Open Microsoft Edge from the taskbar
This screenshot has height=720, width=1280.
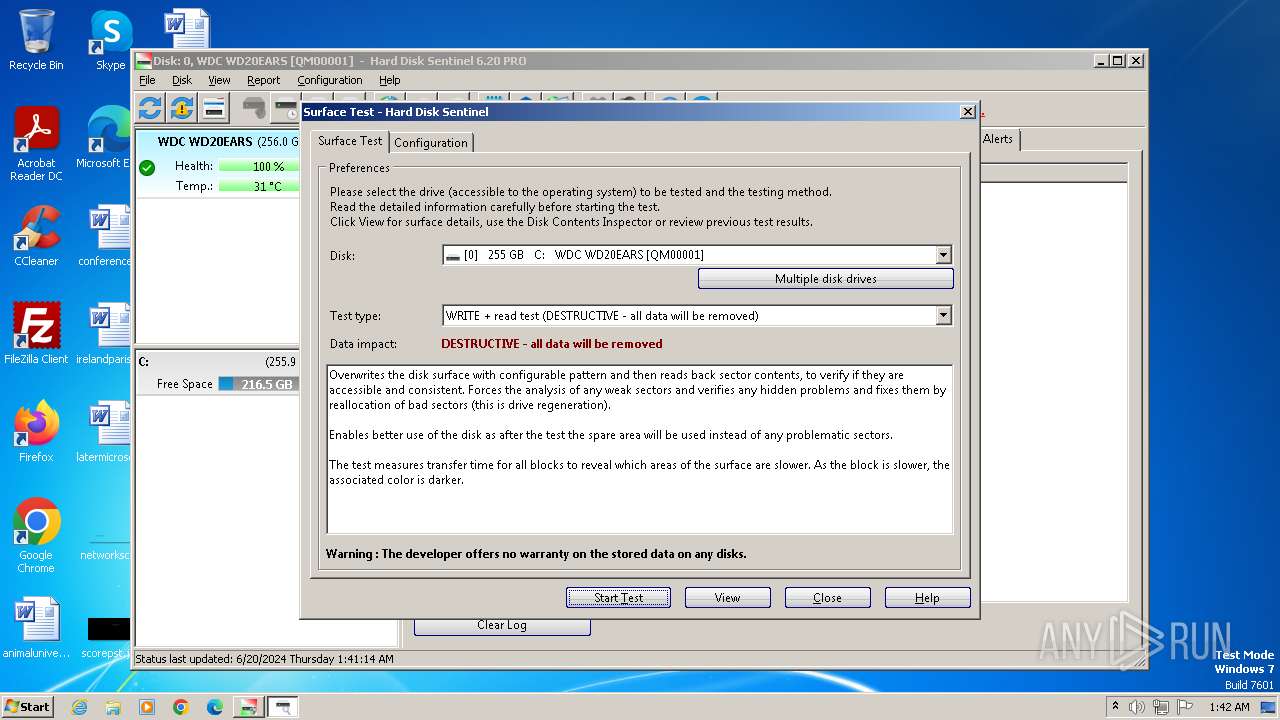click(215, 707)
